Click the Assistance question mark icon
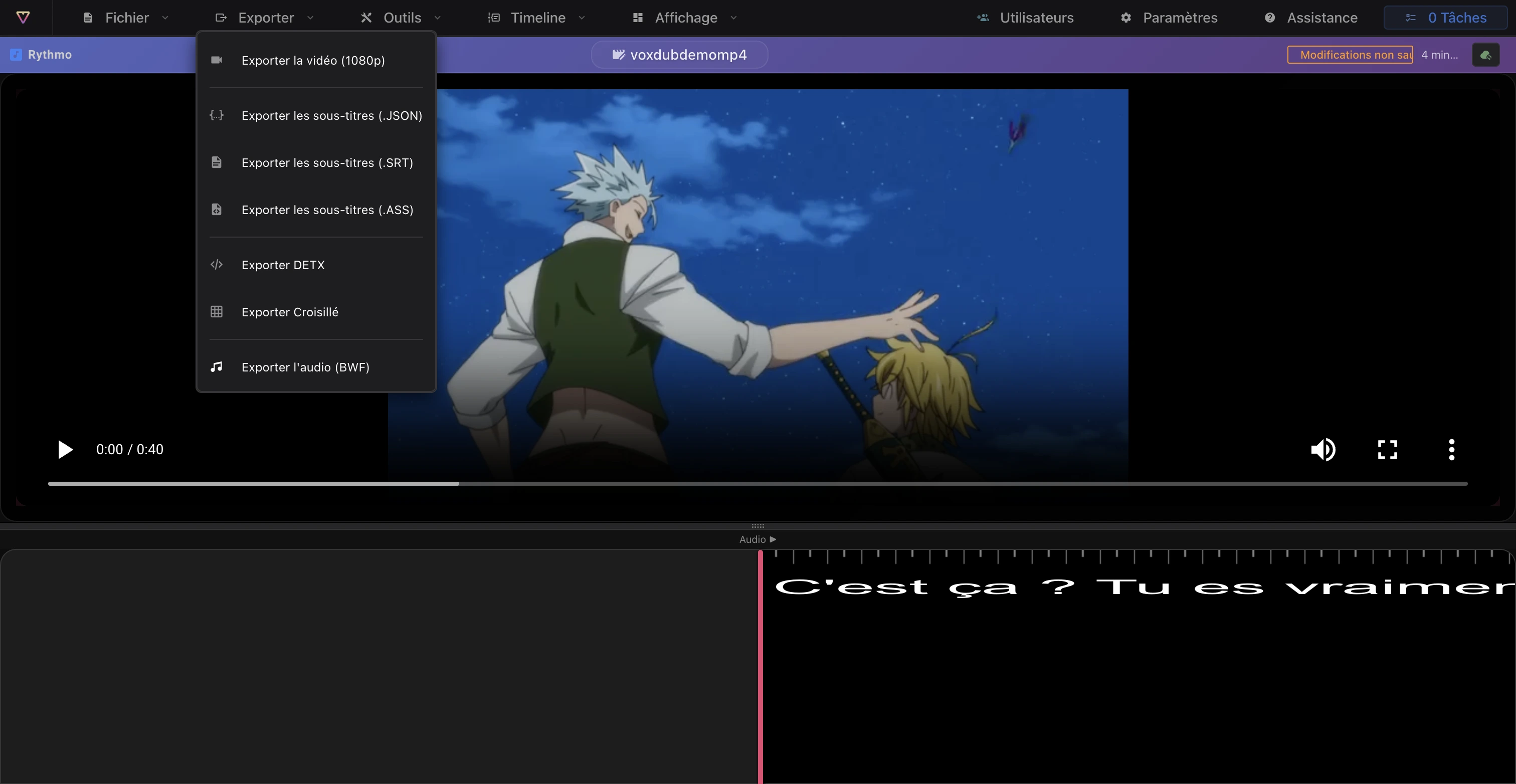The height and width of the screenshot is (784, 1516). point(1270,18)
